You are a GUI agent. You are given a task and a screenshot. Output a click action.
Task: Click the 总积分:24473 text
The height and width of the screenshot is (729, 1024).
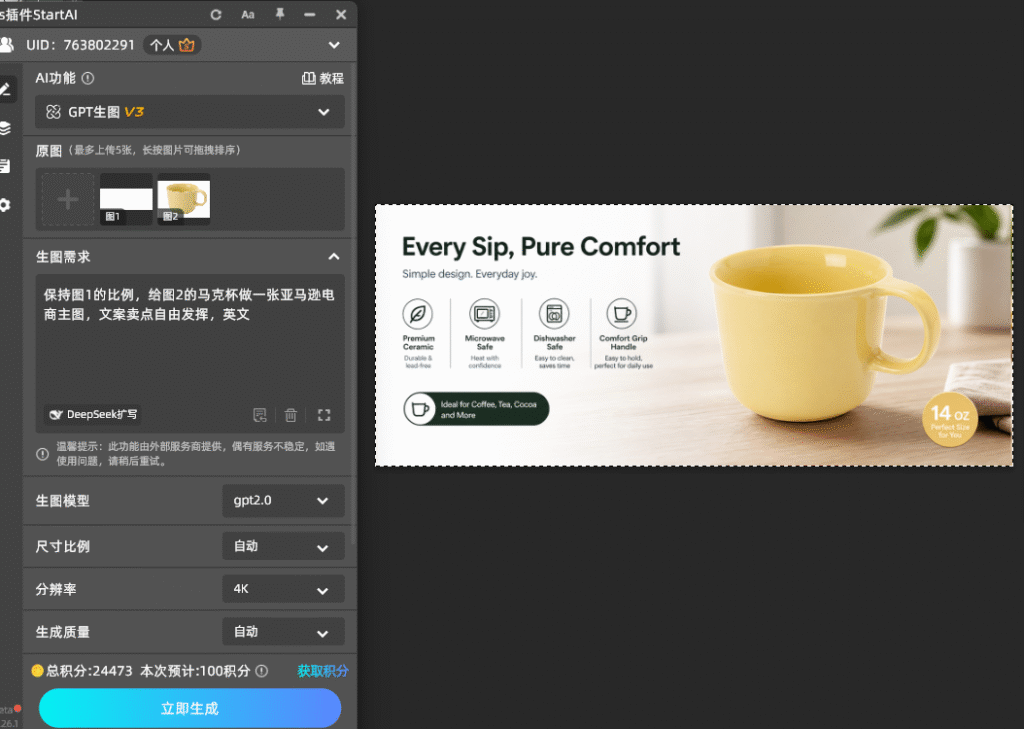(x=89, y=671)
